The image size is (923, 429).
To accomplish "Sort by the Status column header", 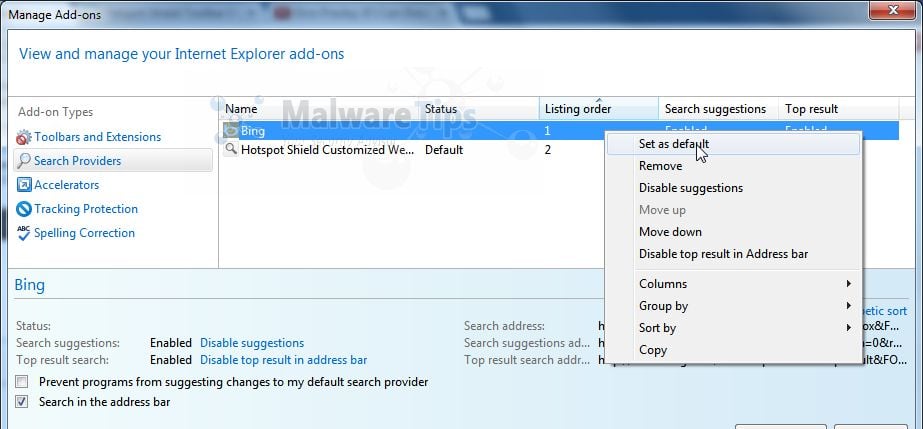I will coord(480,109).
